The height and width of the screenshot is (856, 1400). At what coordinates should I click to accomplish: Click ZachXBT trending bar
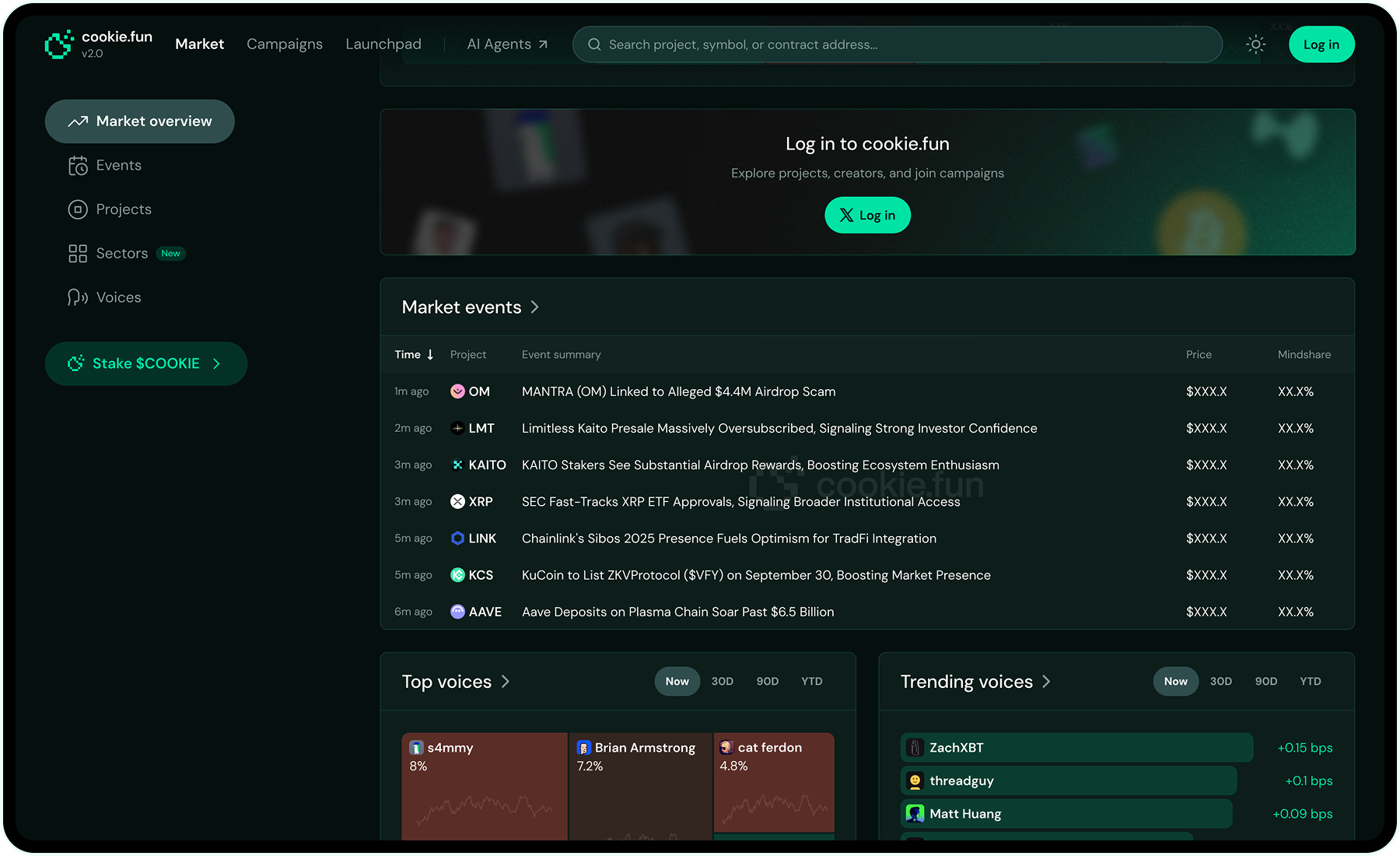(1076, 748)
